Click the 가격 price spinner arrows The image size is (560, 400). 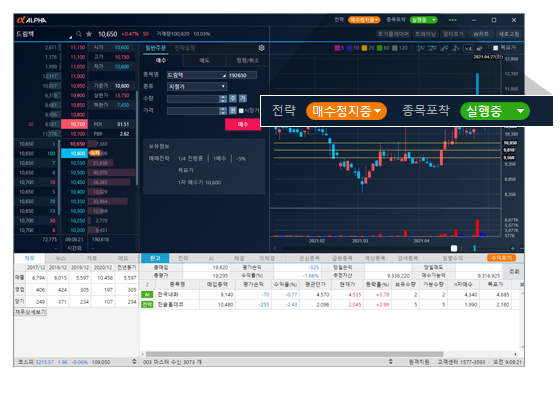pyautogui.click(x=223, y=111)
